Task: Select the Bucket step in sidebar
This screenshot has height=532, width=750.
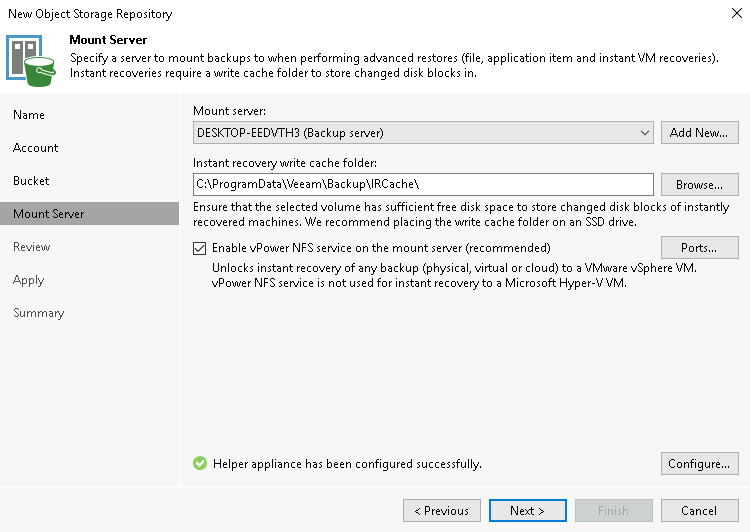Action: 31,181
